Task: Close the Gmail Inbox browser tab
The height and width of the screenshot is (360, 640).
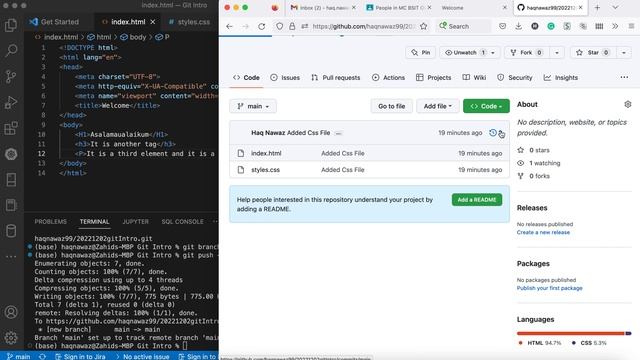Action: (354, 7)
